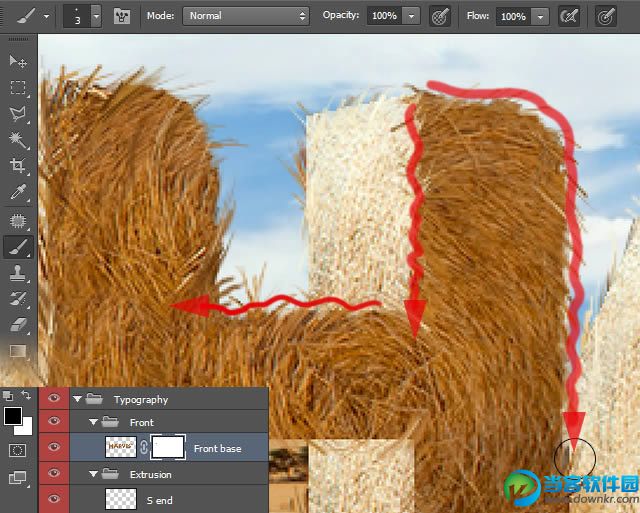
Task: Open the brush size picker dropdown
Action: [x=96, y=16]
